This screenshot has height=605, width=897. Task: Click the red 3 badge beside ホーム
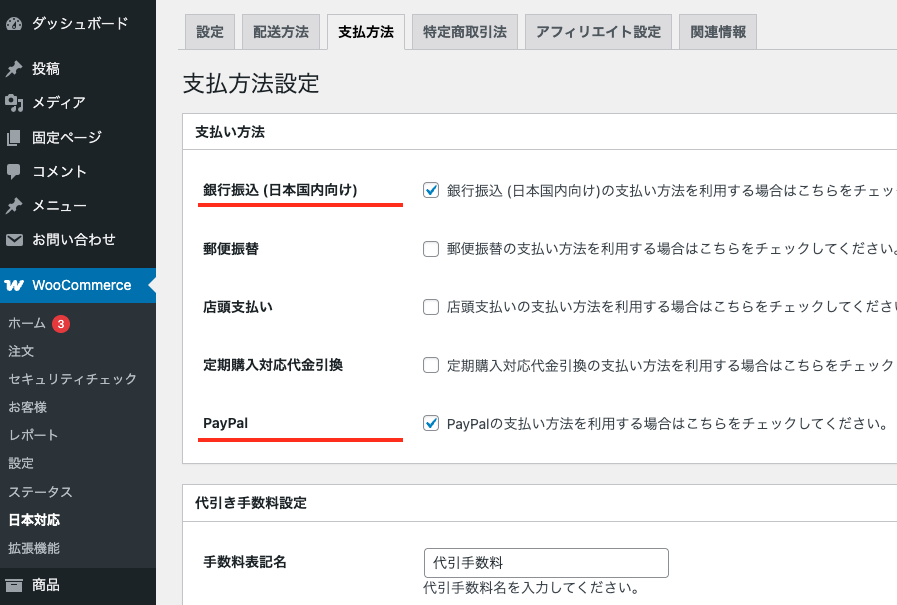[61, 324]
